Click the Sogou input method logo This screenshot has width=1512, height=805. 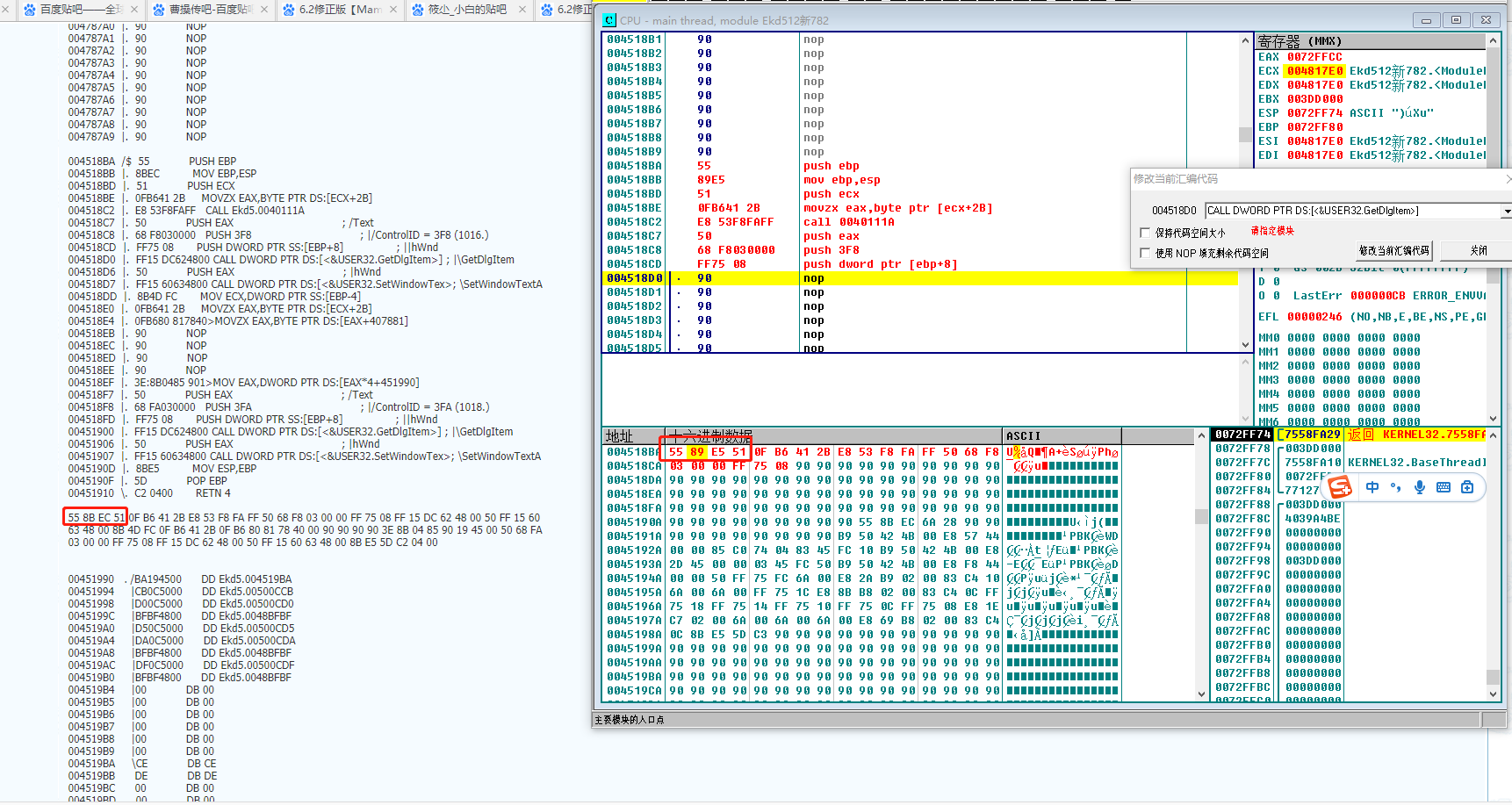[1340, 487]
